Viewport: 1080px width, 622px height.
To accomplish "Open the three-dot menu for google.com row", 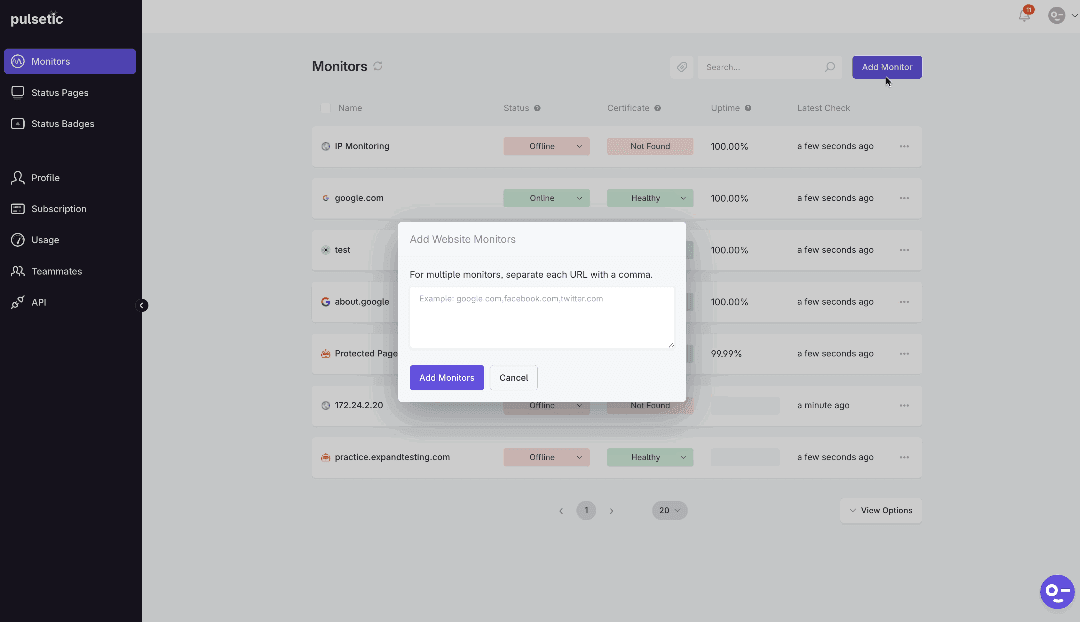I will coord(904,198).
